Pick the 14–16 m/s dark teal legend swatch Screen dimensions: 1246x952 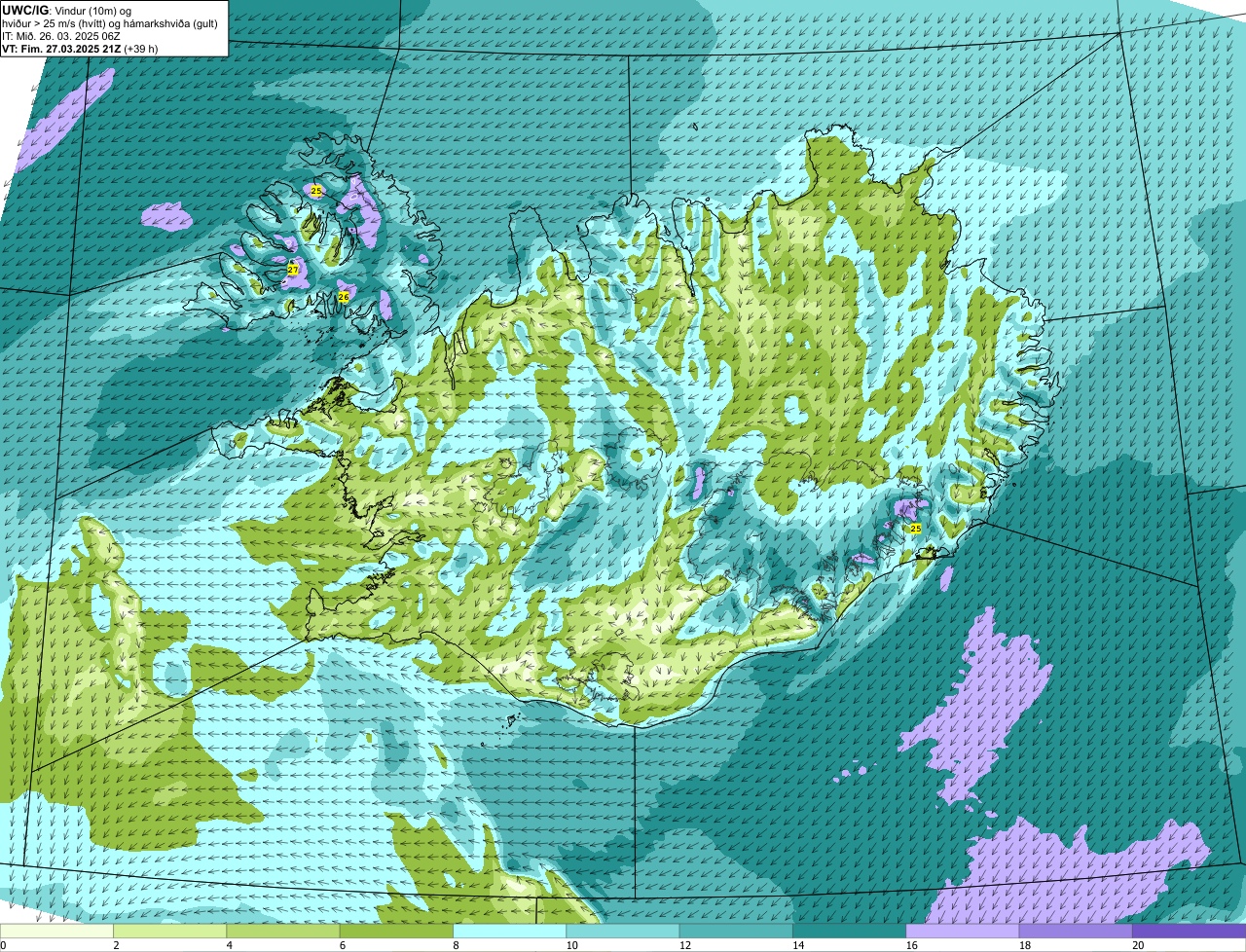pos(849,931)
